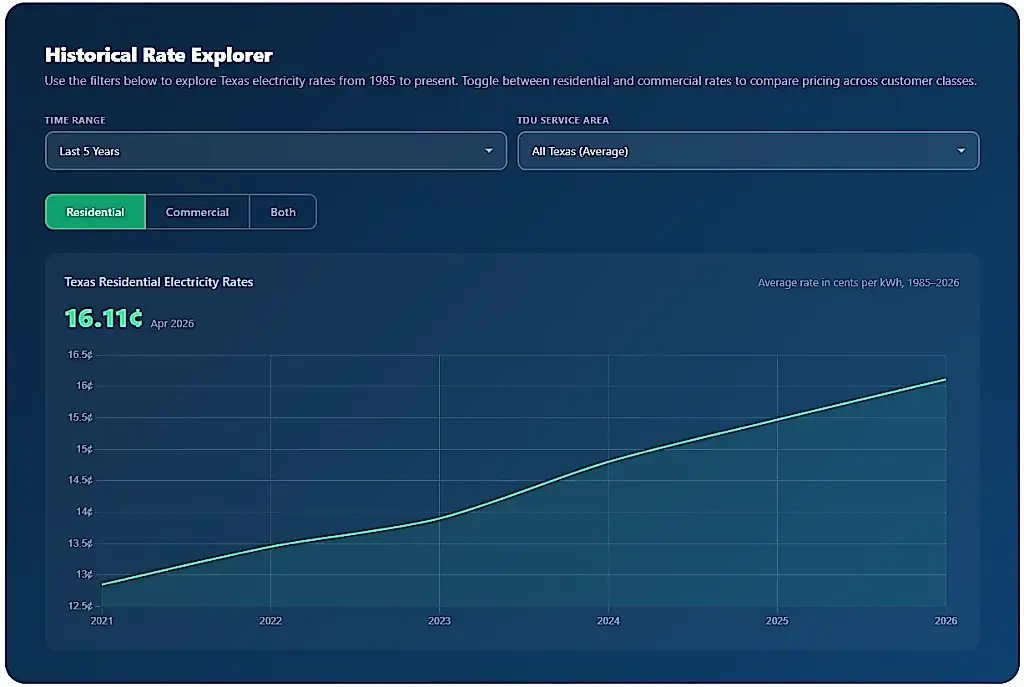This screenshot has width=1024, height=687.
Task: Click the 2021 x-axis label
Action: 102,620
